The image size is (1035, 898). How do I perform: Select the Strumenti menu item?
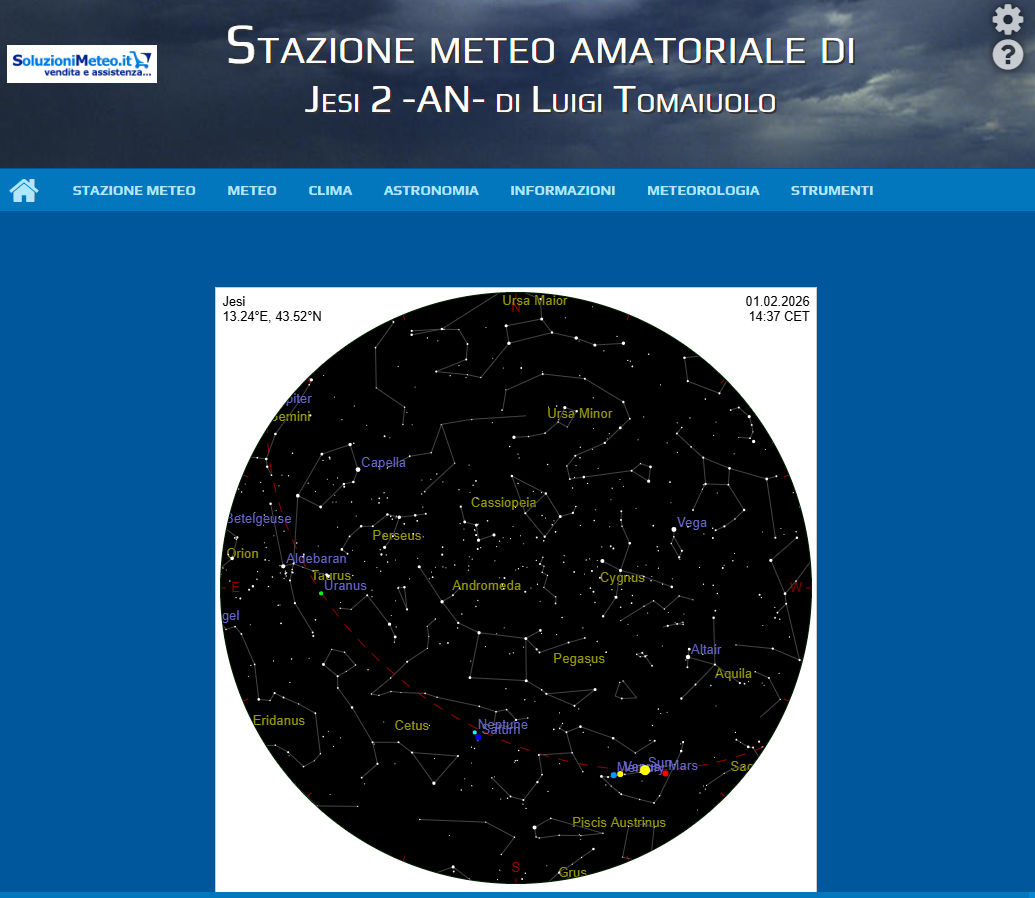[x=832, y=190]
